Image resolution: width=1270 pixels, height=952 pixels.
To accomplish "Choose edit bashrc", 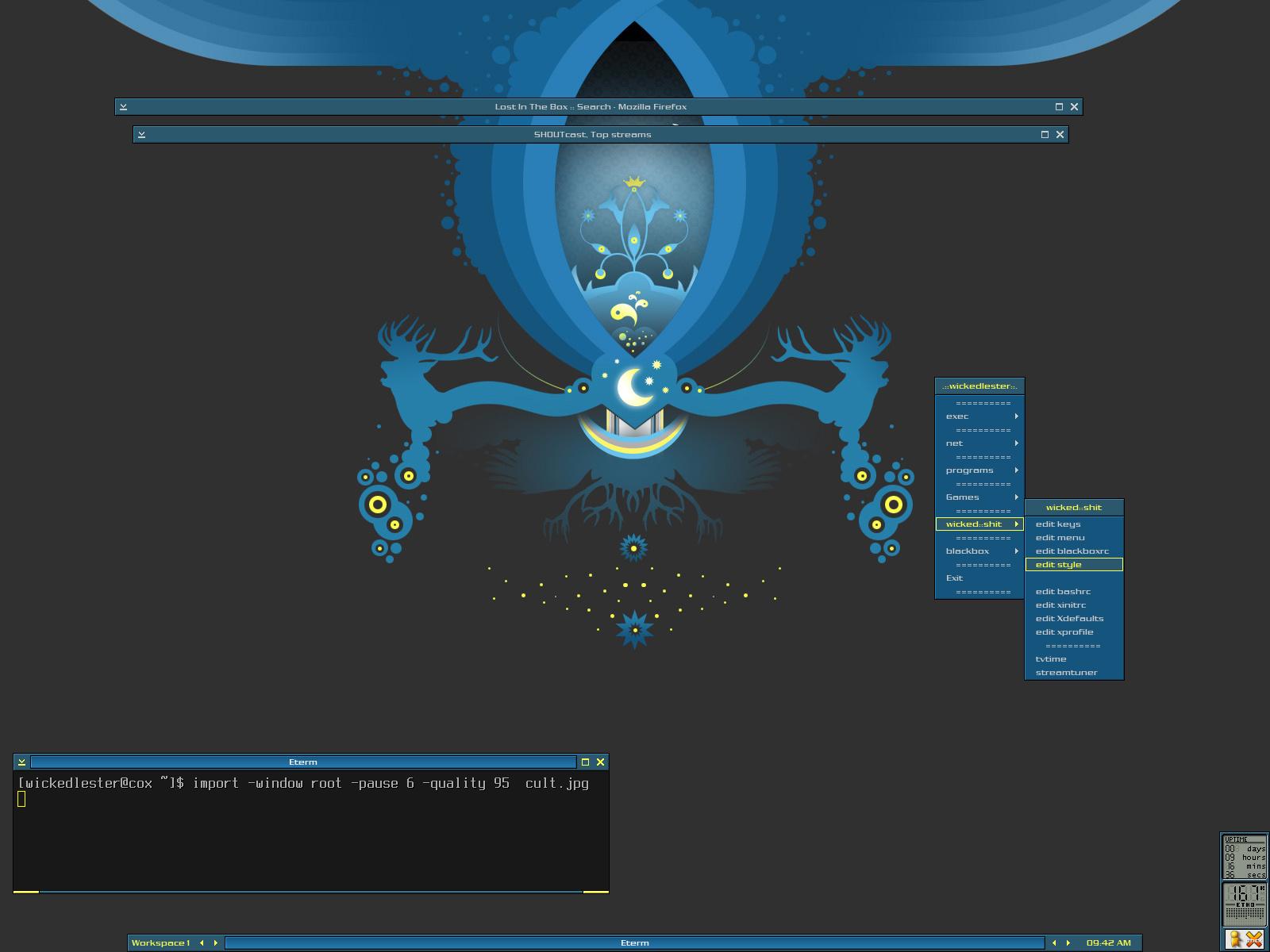I will point(1074,592).
